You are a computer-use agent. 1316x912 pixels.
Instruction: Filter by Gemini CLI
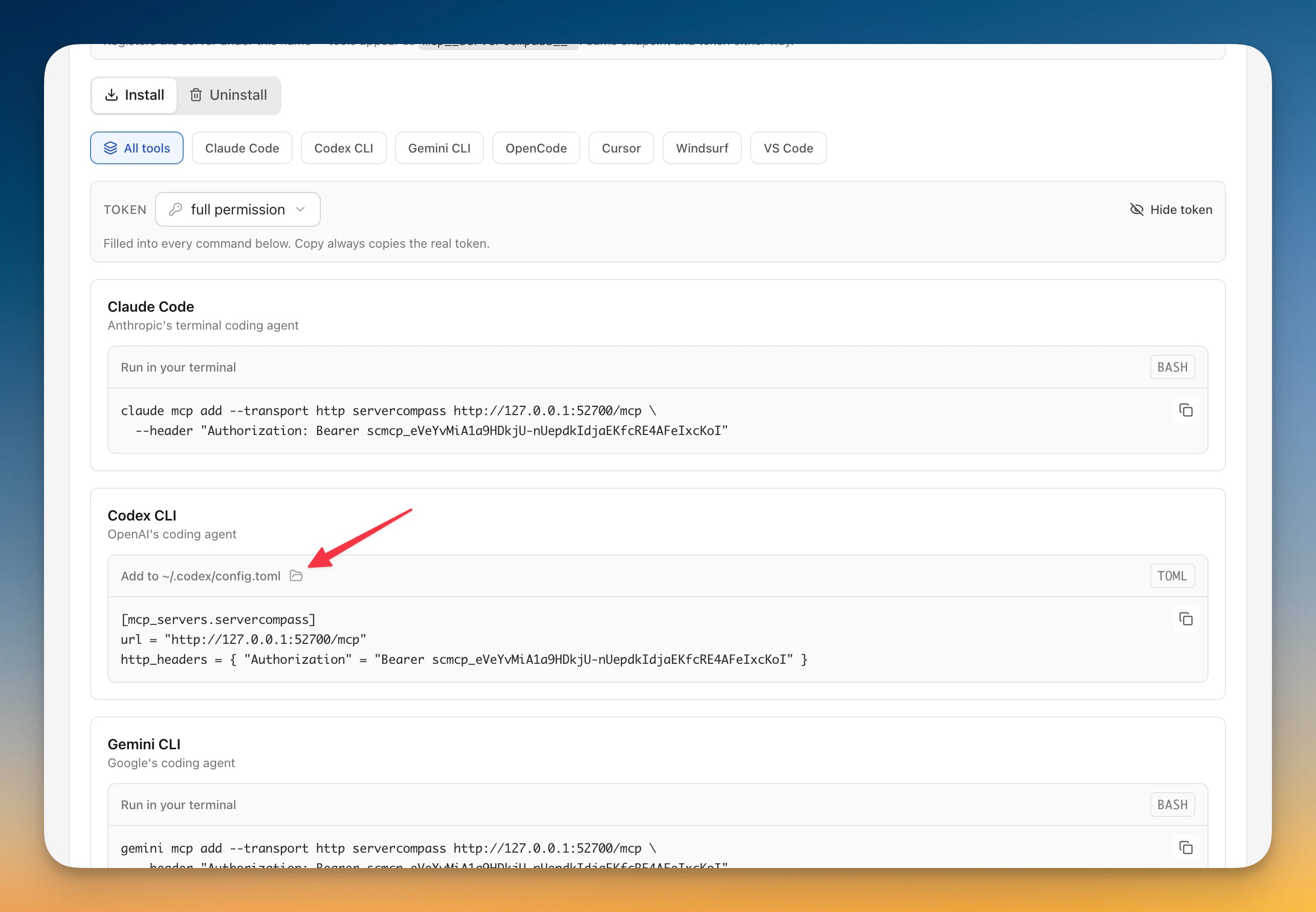click(439, 148)
